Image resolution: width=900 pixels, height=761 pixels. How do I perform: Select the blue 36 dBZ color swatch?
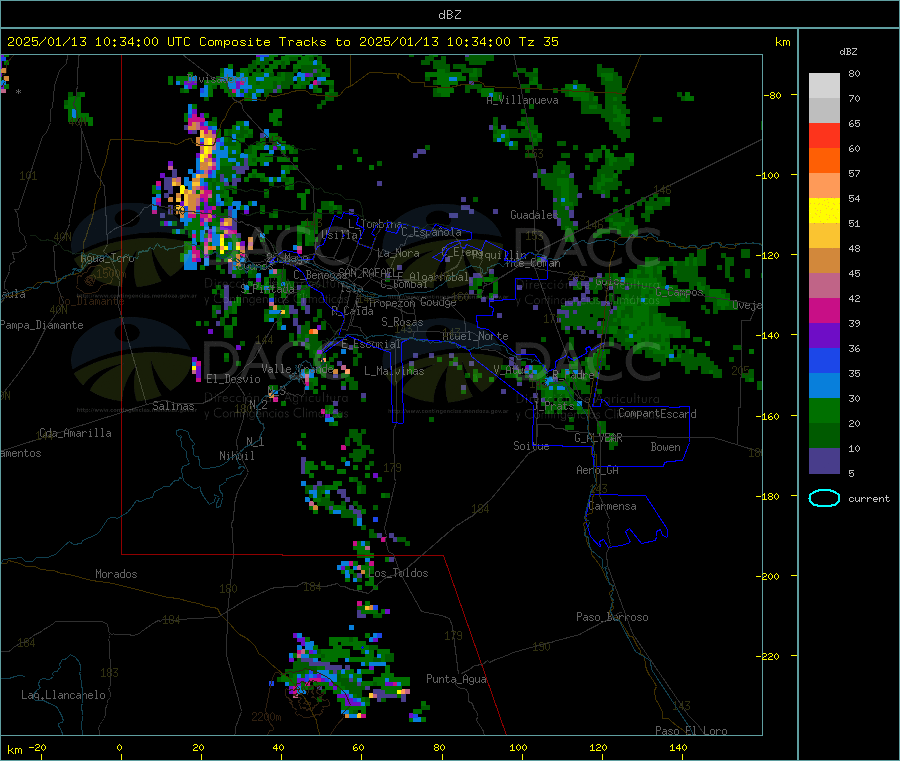point(824,360)
